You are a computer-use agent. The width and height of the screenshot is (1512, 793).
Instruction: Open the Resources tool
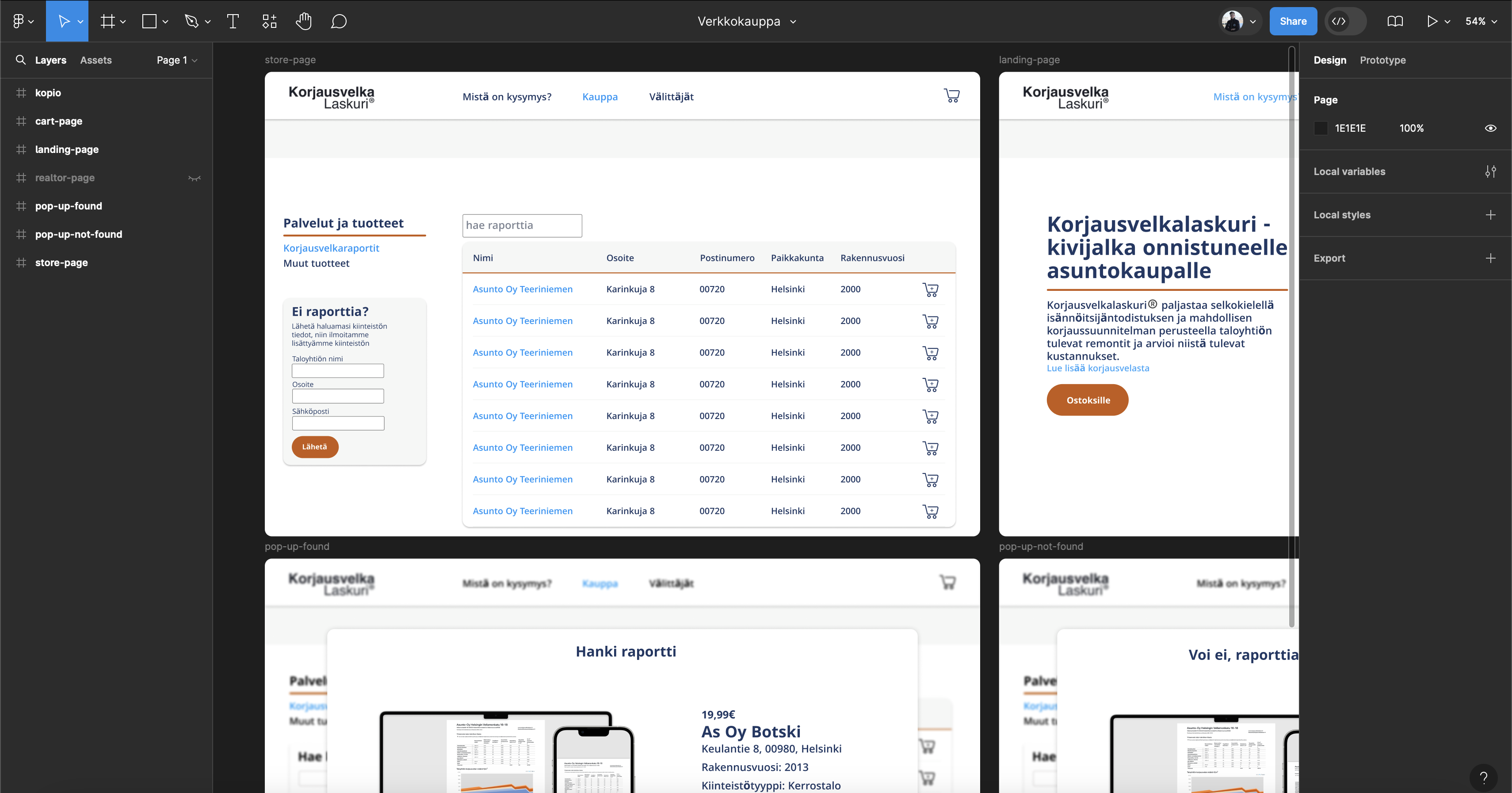pyautogui.click(x=269, y=21)
